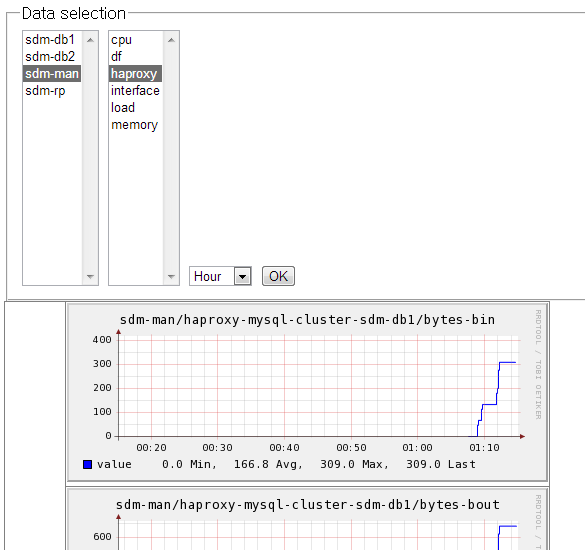Viewport: 585px width, 550px height.
Task: Click plugin list scroll down arrow
Action: pyautogui.click(x=171, y=276)
